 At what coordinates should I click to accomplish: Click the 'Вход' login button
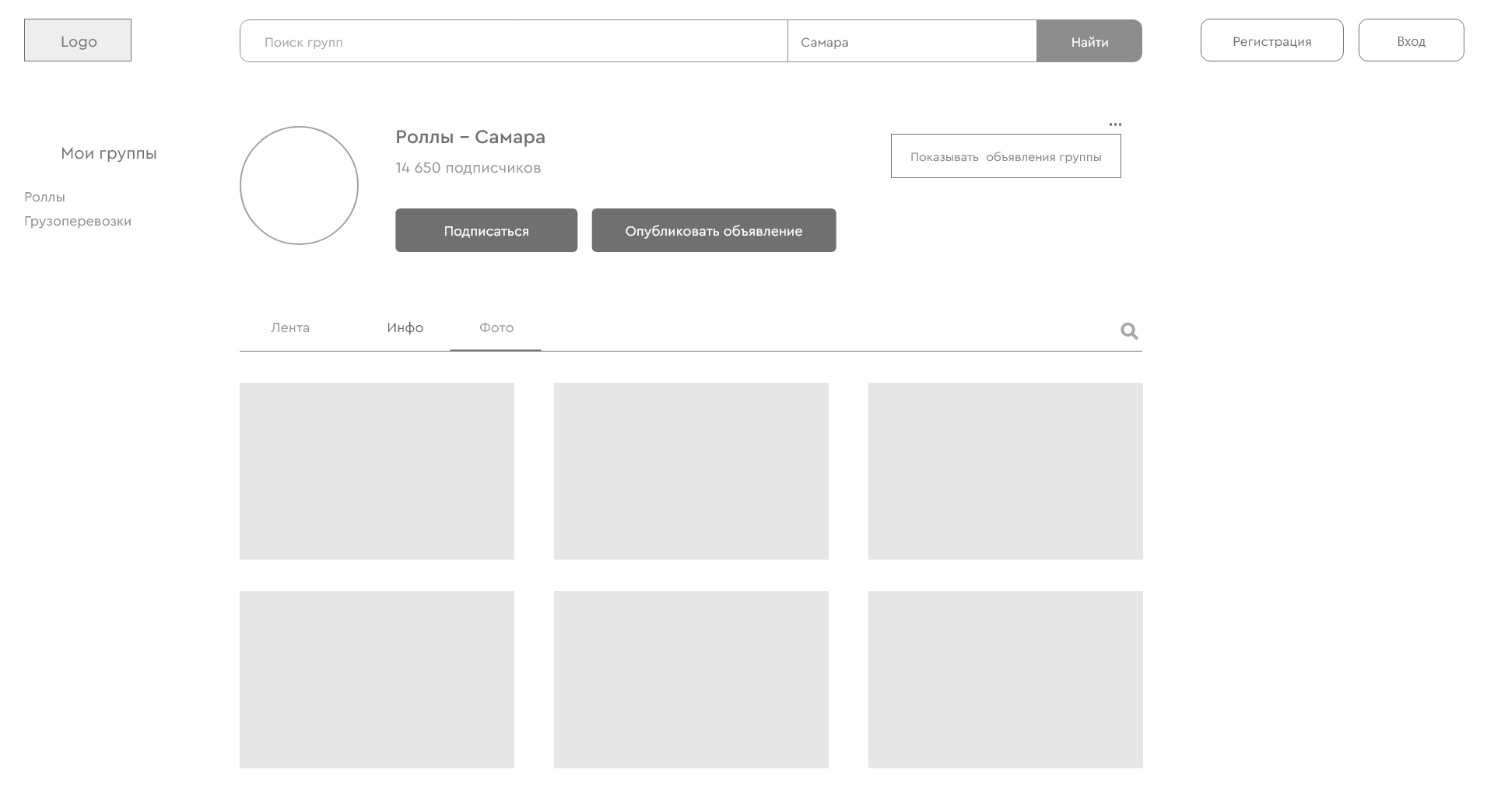[x=1411, y=40]
